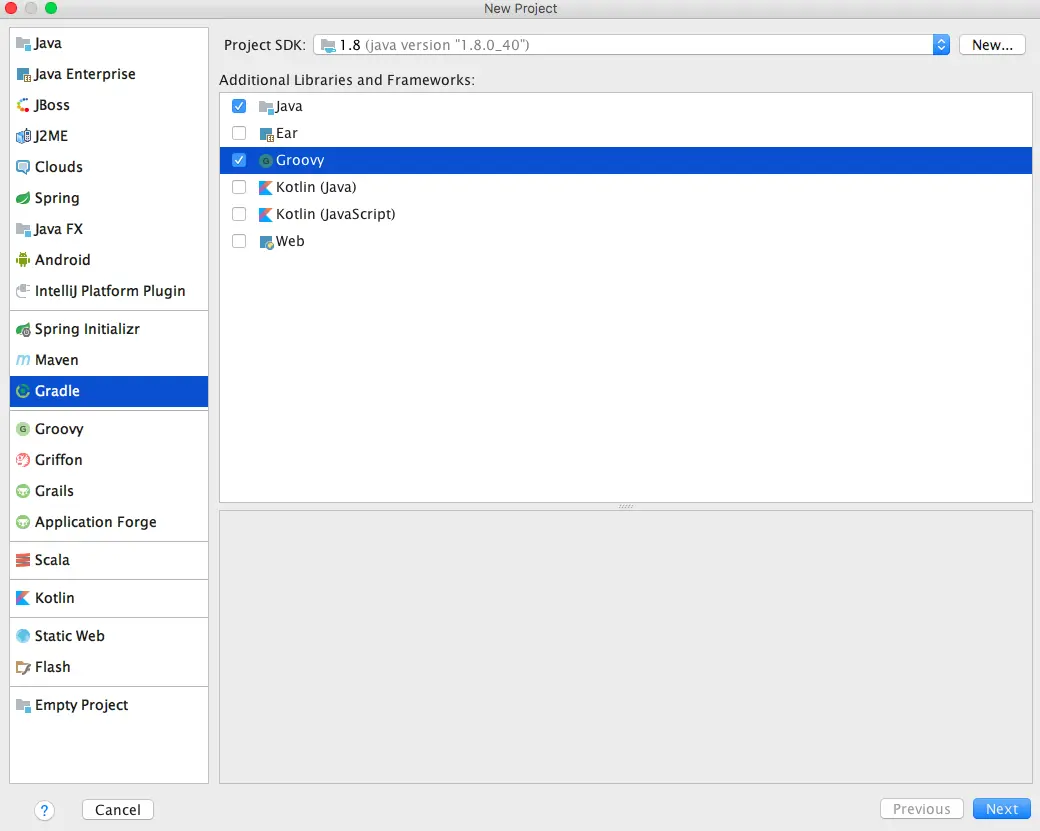Image resolution: width=1040 pixels, height=831 pixels.
Task: Click the SDK field showing 1.8 version
Action: [x=623, y=45]
